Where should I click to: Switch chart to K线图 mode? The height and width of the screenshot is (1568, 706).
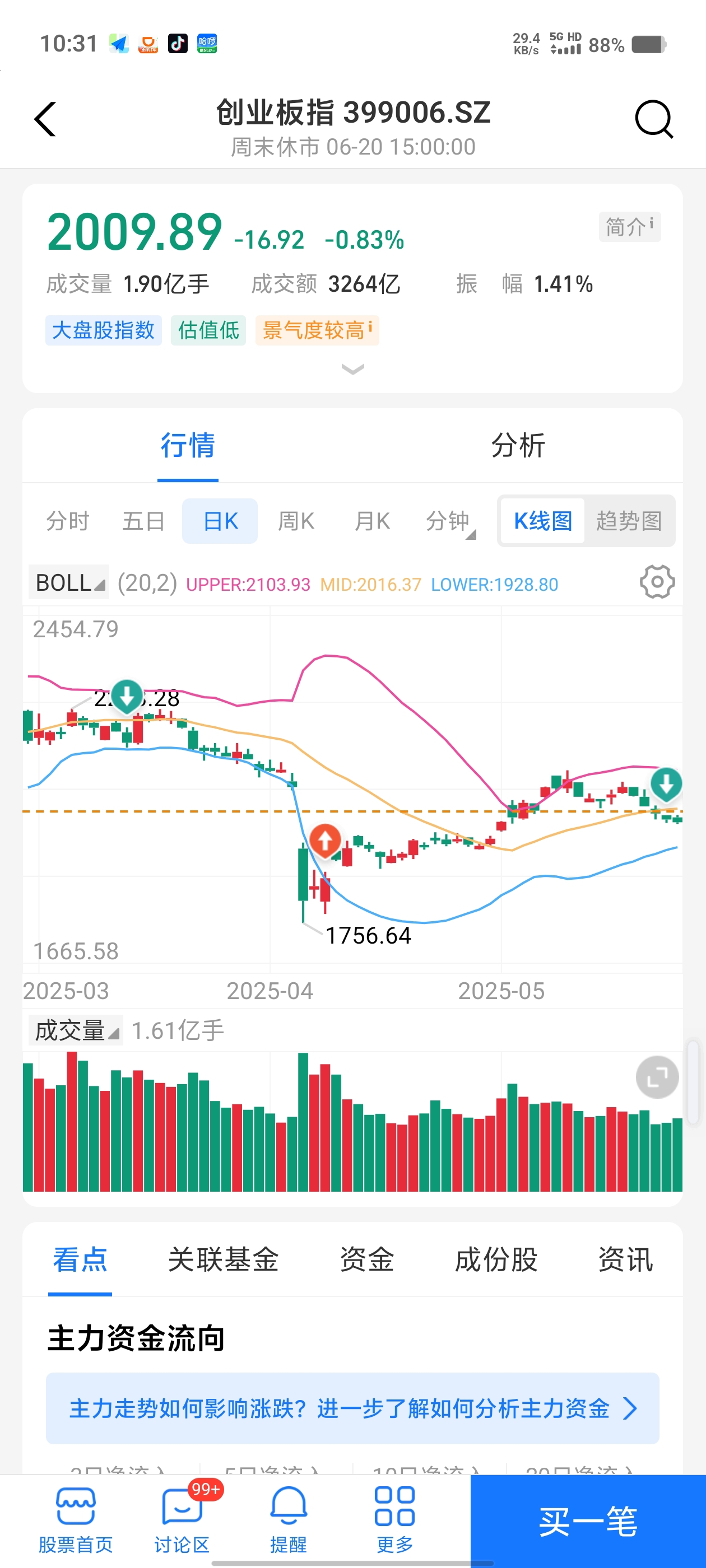[542, 521]
